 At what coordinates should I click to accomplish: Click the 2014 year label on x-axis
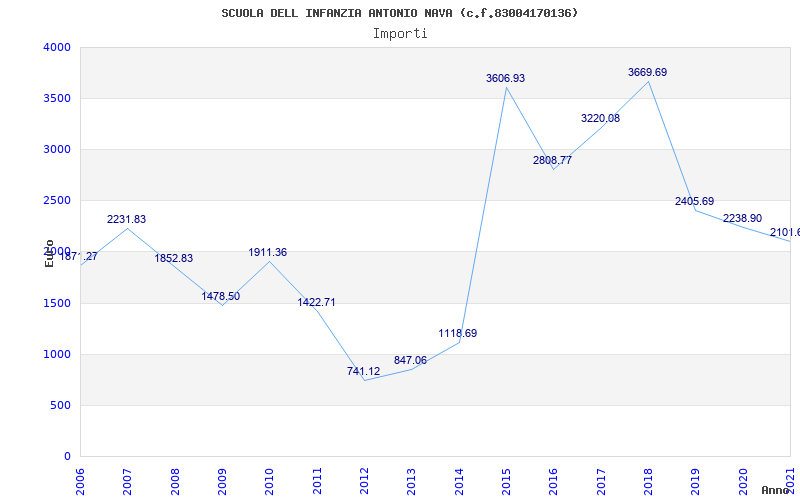pyautogui.click(x=459, y=482)
